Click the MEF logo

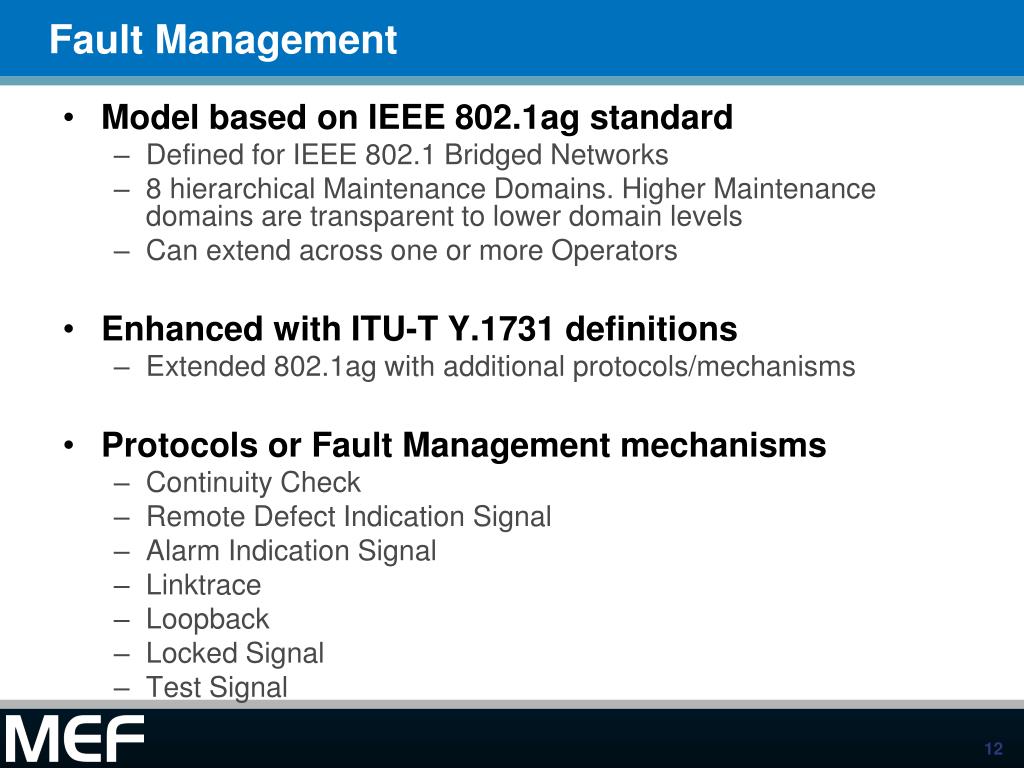coord(74,739)
